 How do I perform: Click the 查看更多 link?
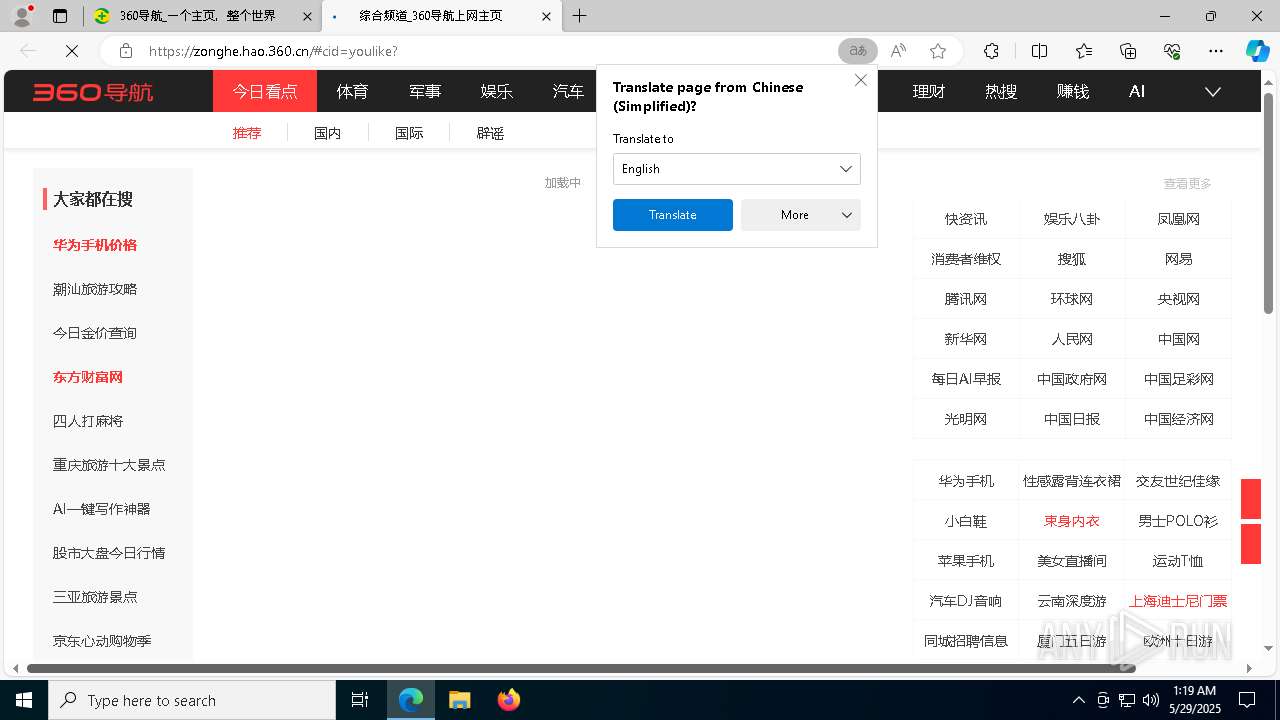coord(1187,184)
